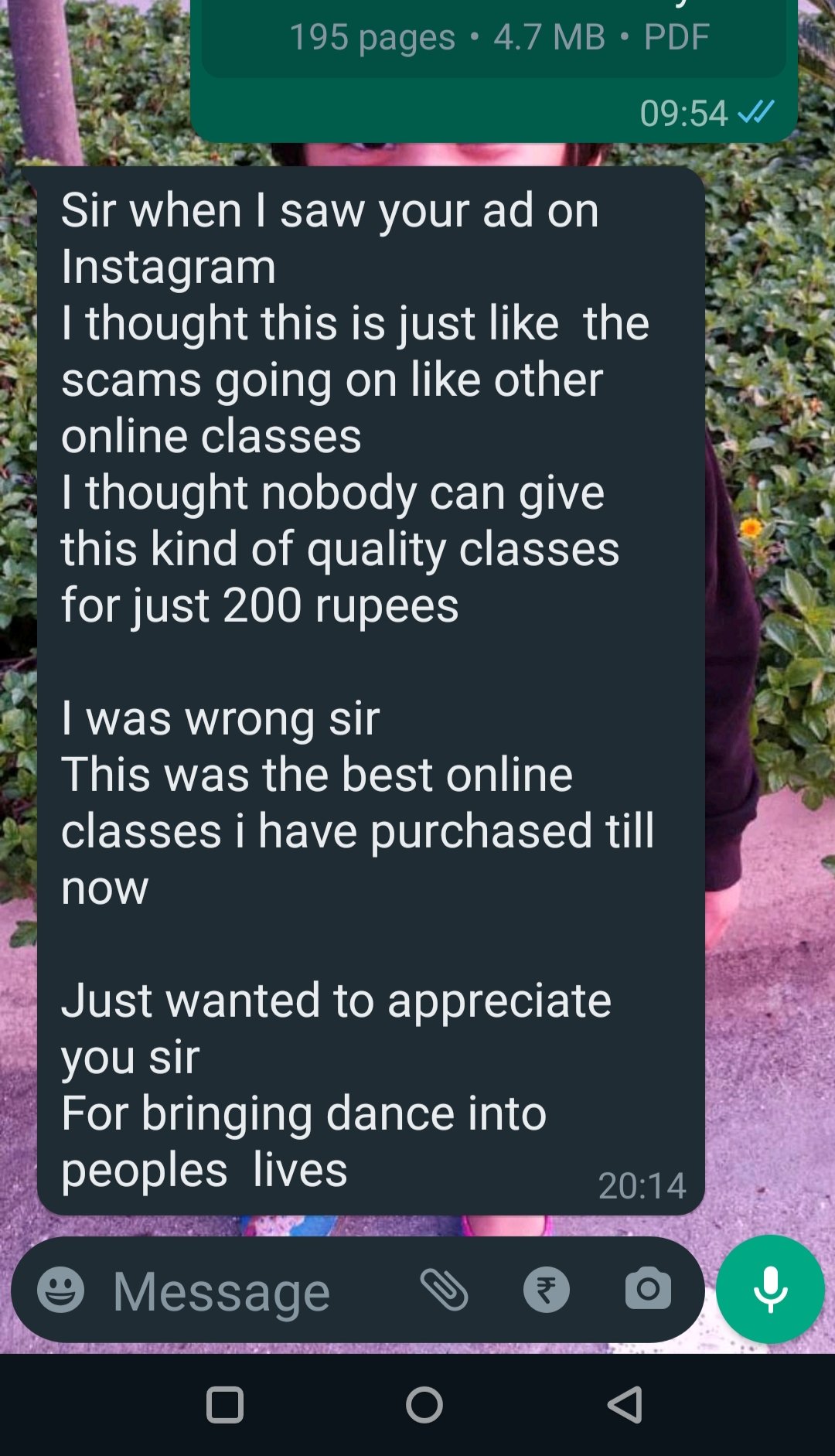
Task: Open the 195 pages PDF attachment
Action: pos(494,37)
